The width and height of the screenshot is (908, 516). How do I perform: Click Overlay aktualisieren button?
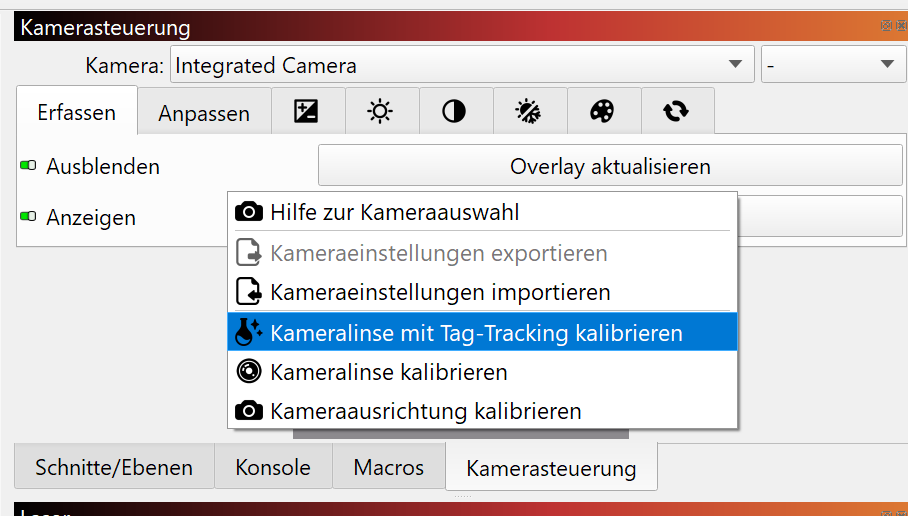pyautogui.click(x=610, y=166)
